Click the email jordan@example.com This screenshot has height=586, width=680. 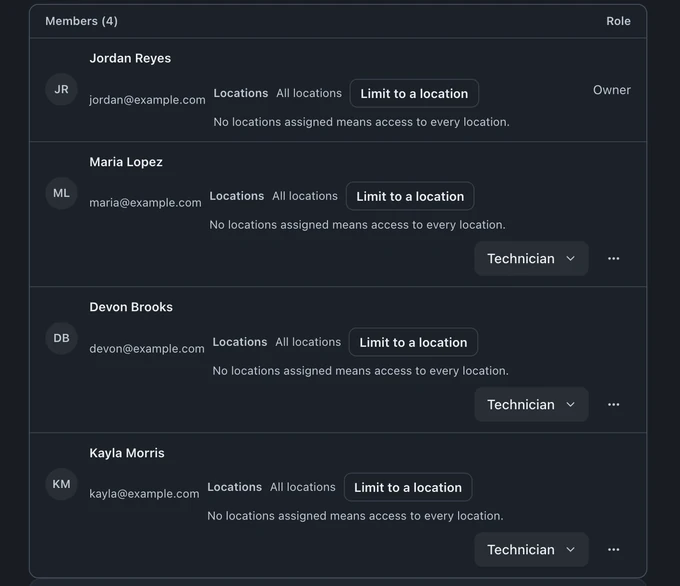pos(147,100)
